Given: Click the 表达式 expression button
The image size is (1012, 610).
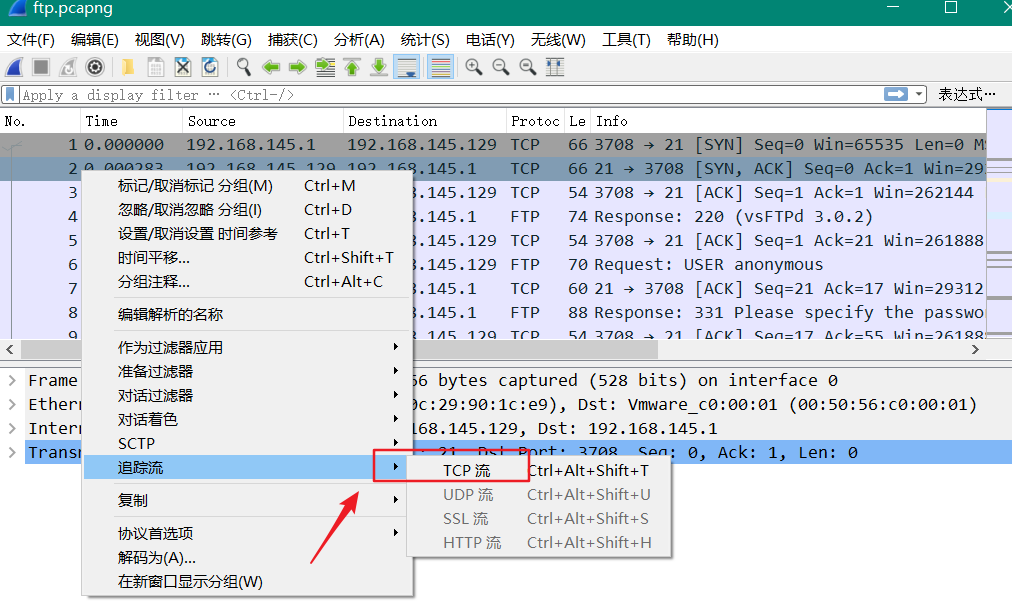Looking at the screenshot, I should (x=966, y=94).
